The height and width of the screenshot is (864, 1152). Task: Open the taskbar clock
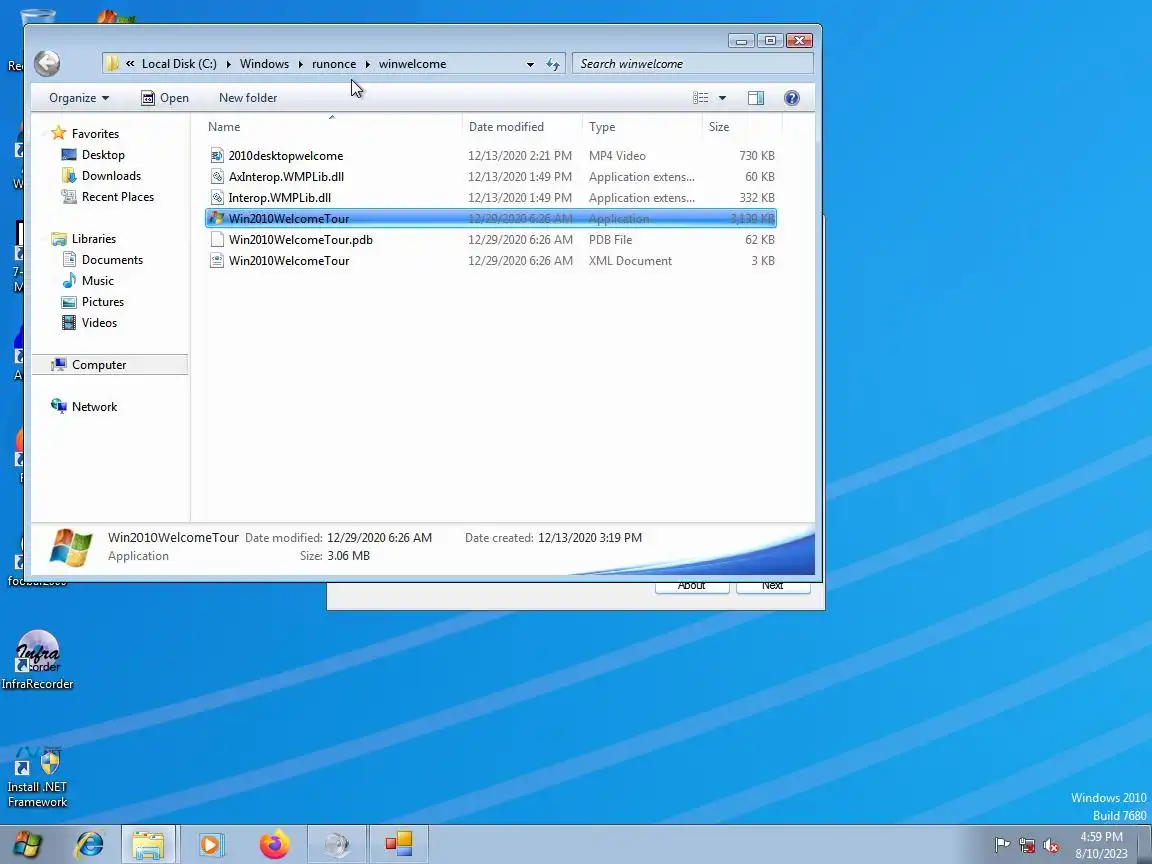coord(1101,845)
